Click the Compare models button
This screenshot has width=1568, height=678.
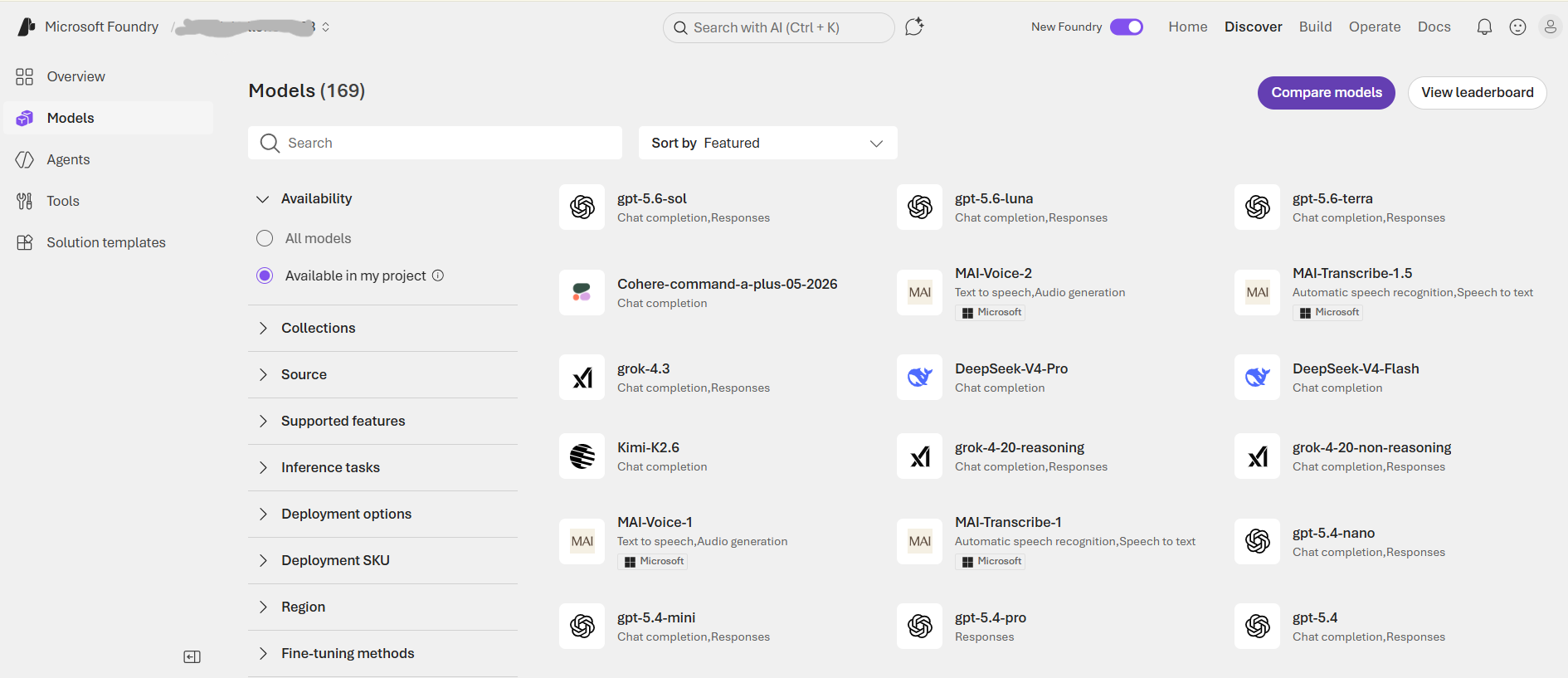tap(1327, 92)
